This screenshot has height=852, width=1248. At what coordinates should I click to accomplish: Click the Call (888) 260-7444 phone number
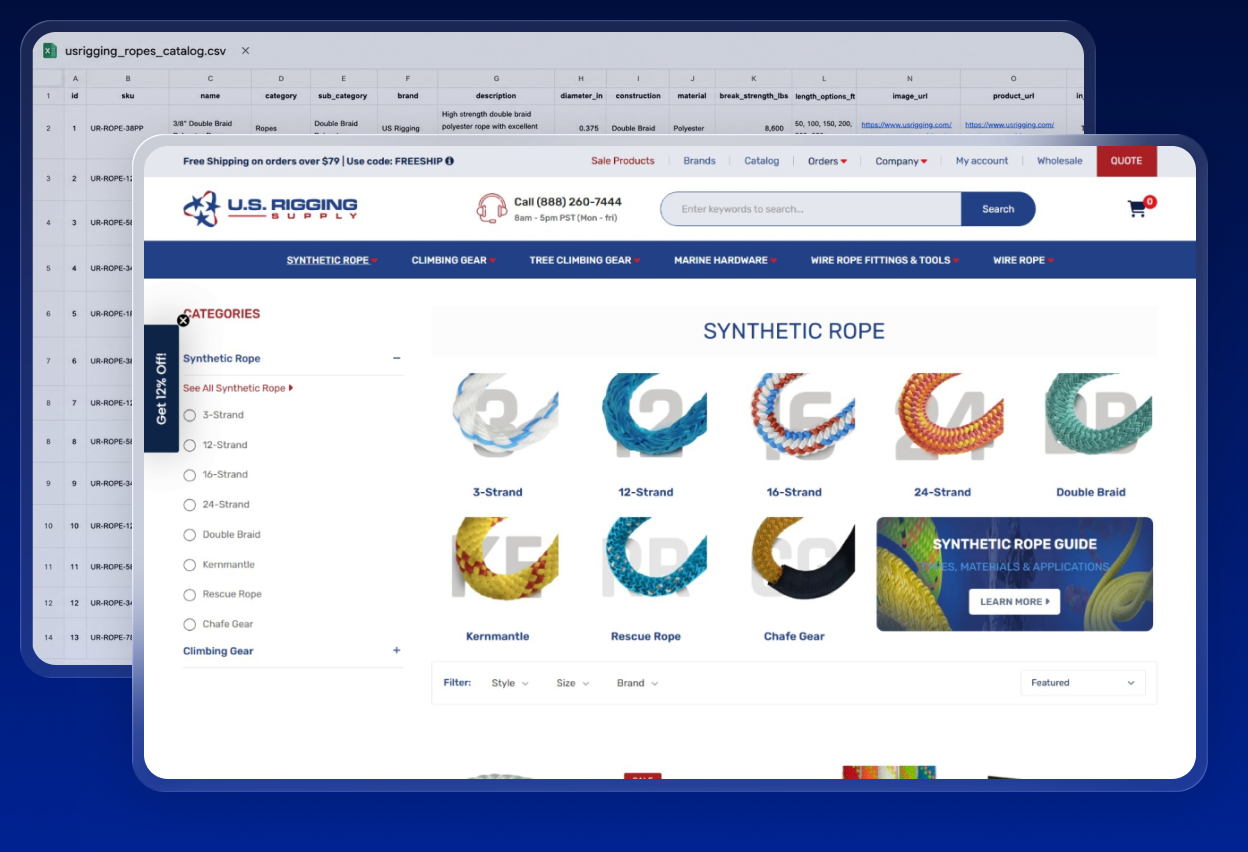(x=568, y=202)
